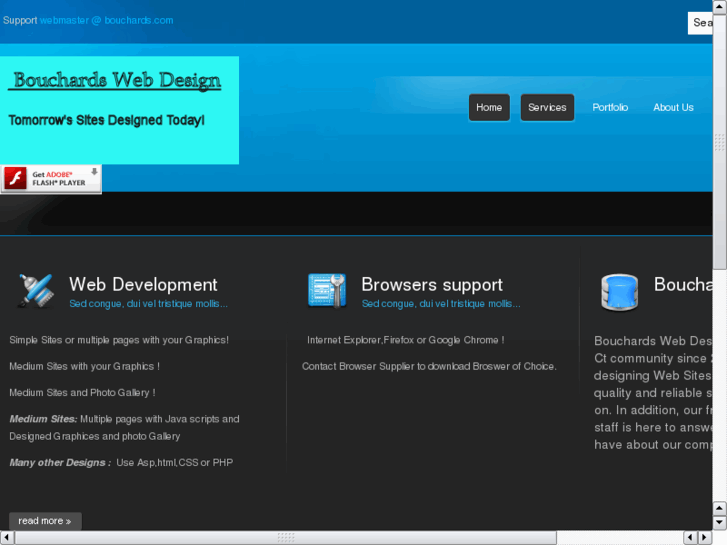Go to the Home menu item
The height and width of the screenshot is (545, 727).
[489, 108]
